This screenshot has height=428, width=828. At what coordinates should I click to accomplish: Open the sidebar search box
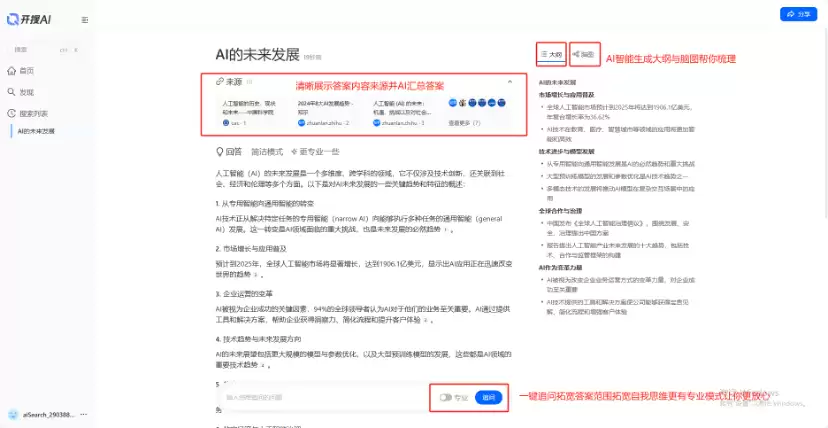(46, 50)
